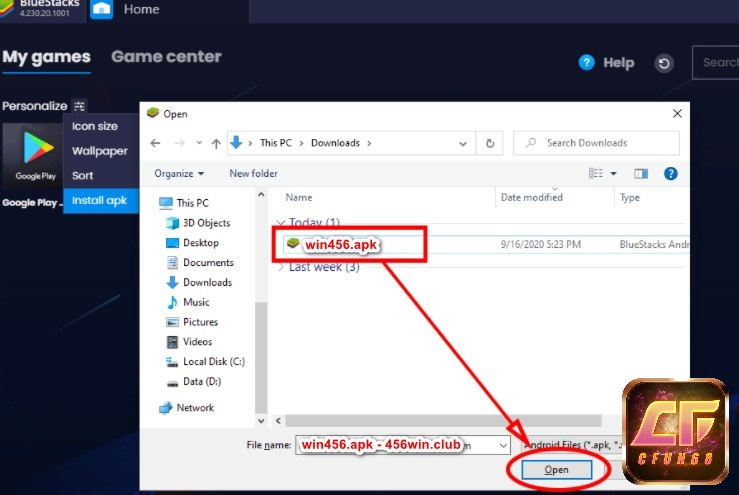Click the BlueStacks Search box
The width and height of the screenshot is (739, 495).
point(715,62)
